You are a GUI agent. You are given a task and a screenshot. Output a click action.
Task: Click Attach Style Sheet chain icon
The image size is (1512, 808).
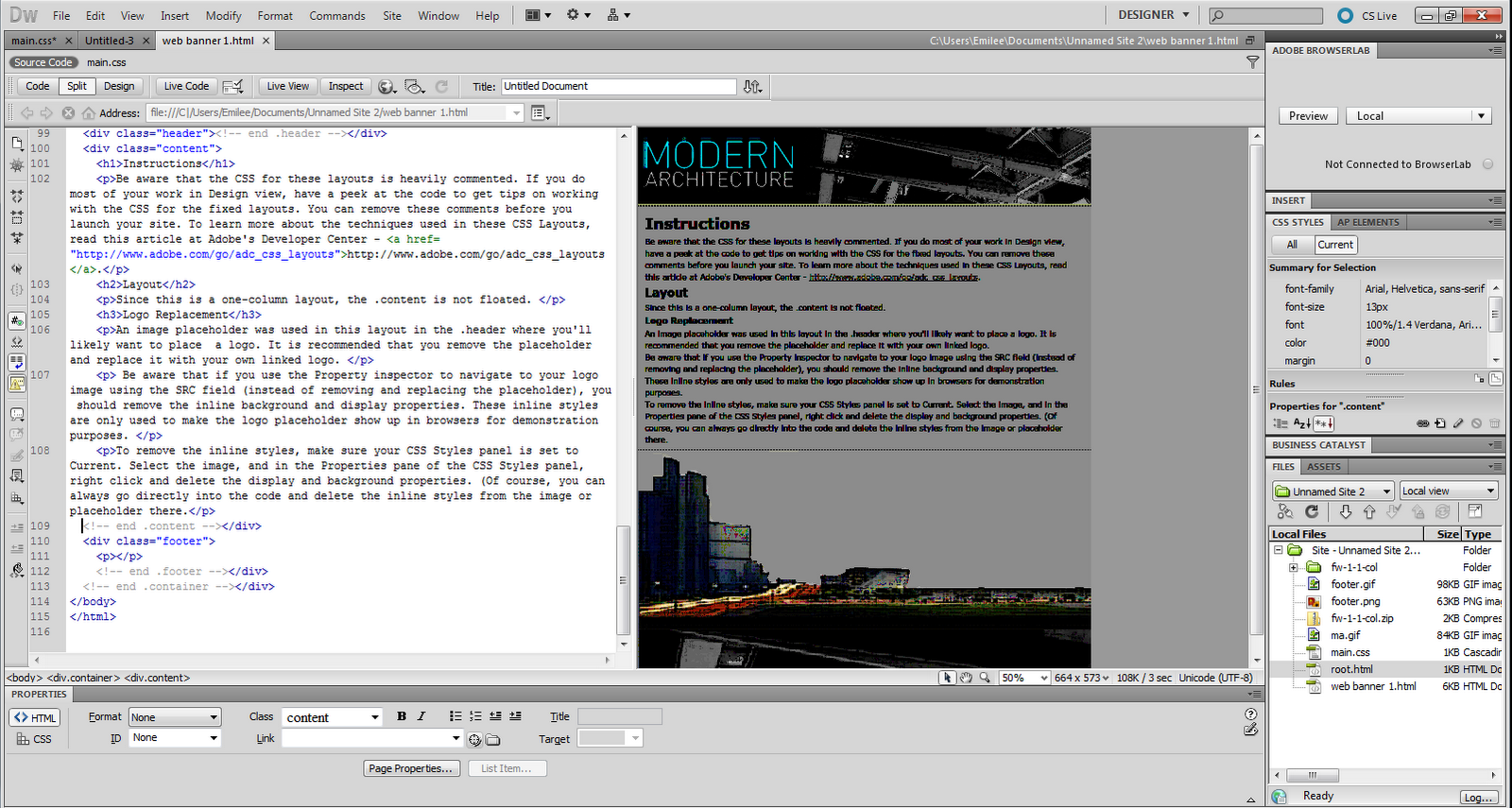[x=1422, y=423]
